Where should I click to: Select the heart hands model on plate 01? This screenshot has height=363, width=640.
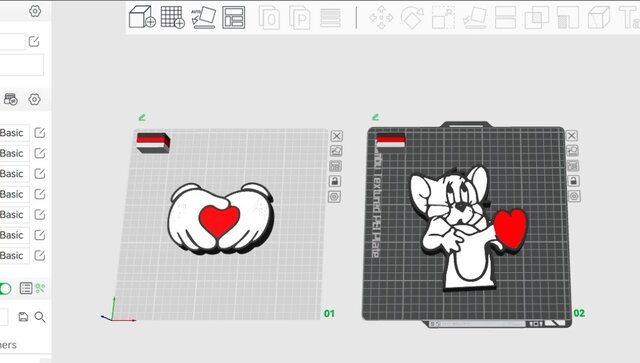point(220,219)
